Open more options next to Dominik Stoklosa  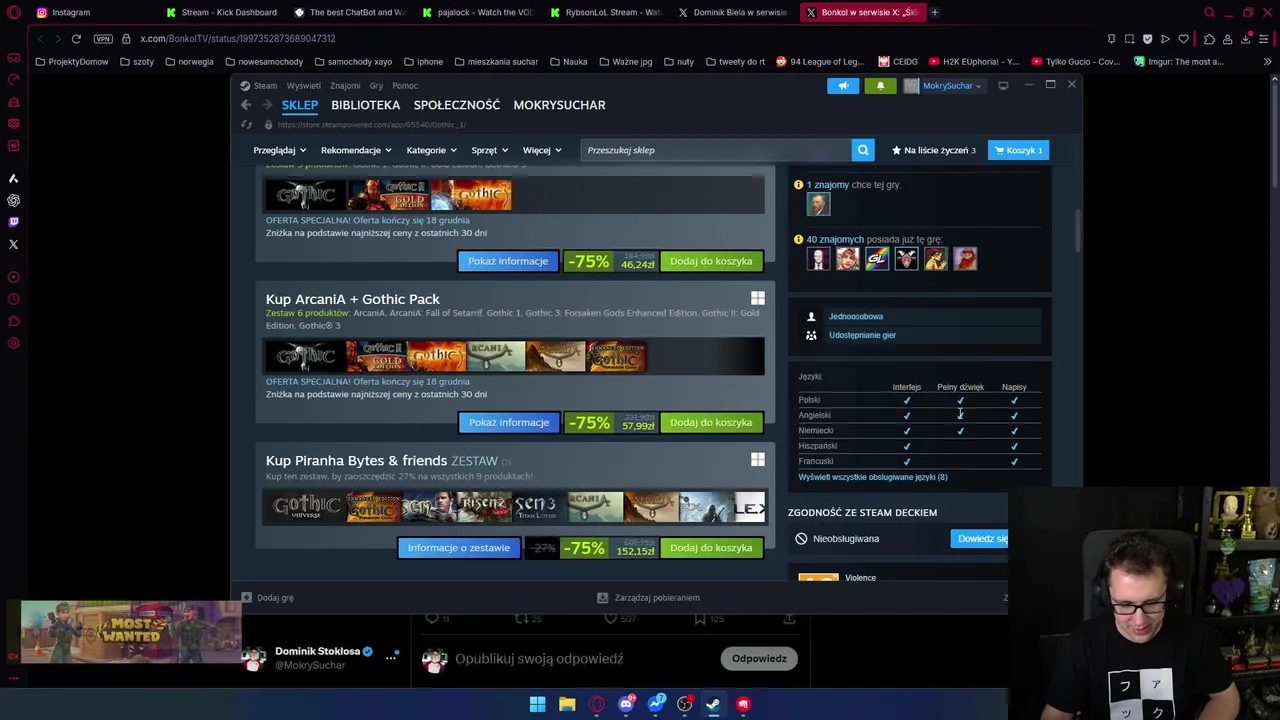(391, 658)
